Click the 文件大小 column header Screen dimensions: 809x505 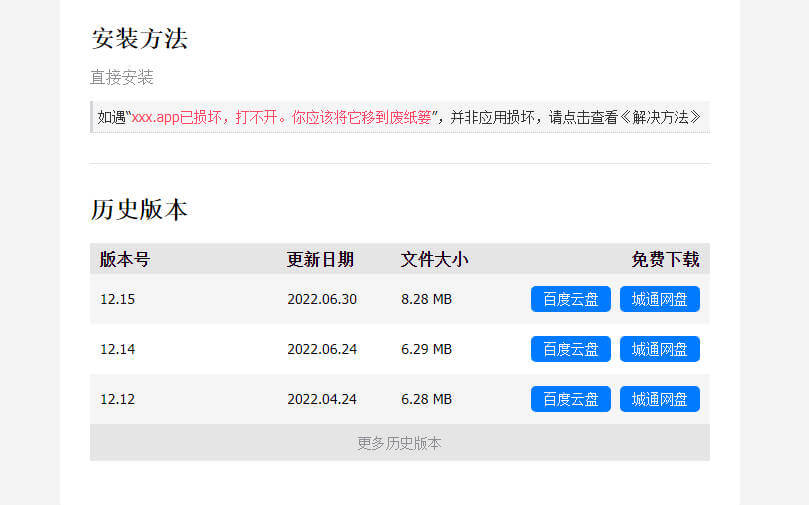click(434, 259)
